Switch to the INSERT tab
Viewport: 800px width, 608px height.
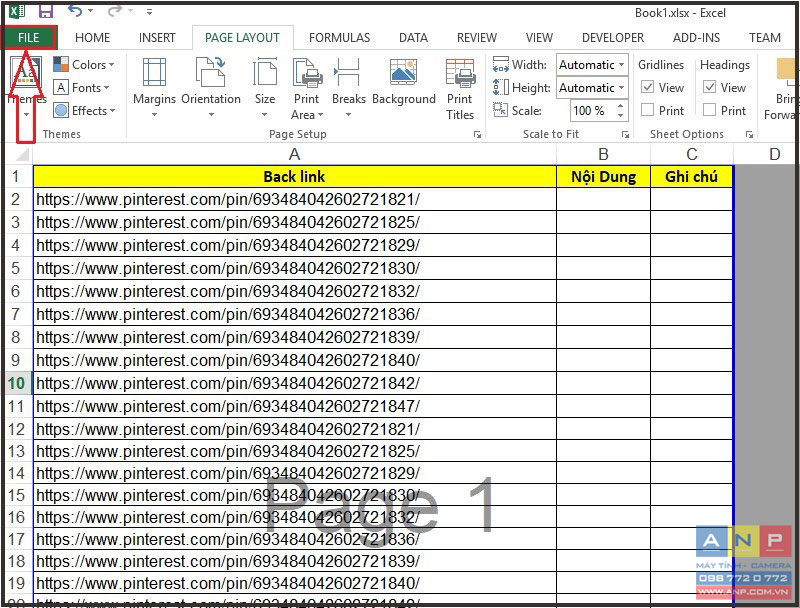pos(157,38)
